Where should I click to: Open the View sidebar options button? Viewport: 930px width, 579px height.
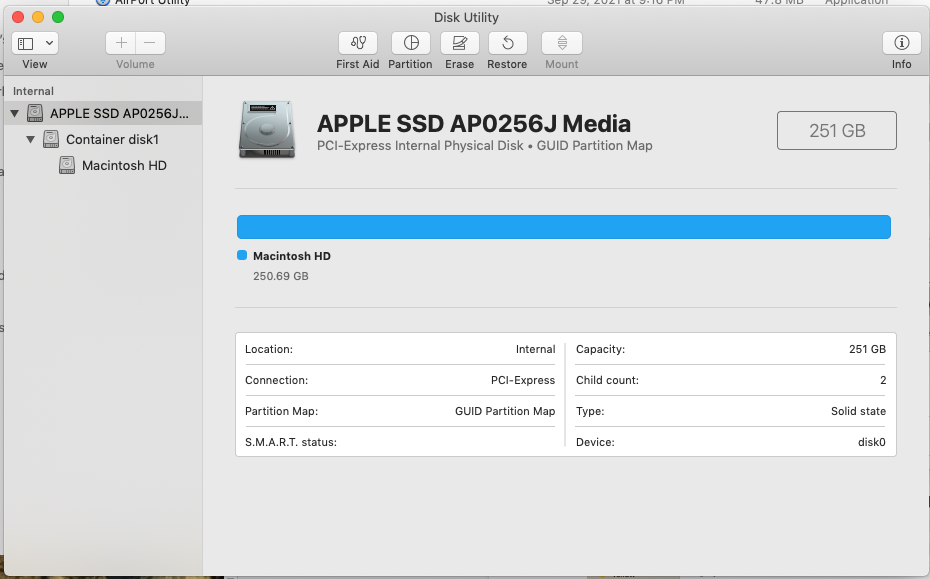pyautogui.click(x=34, y=43)
